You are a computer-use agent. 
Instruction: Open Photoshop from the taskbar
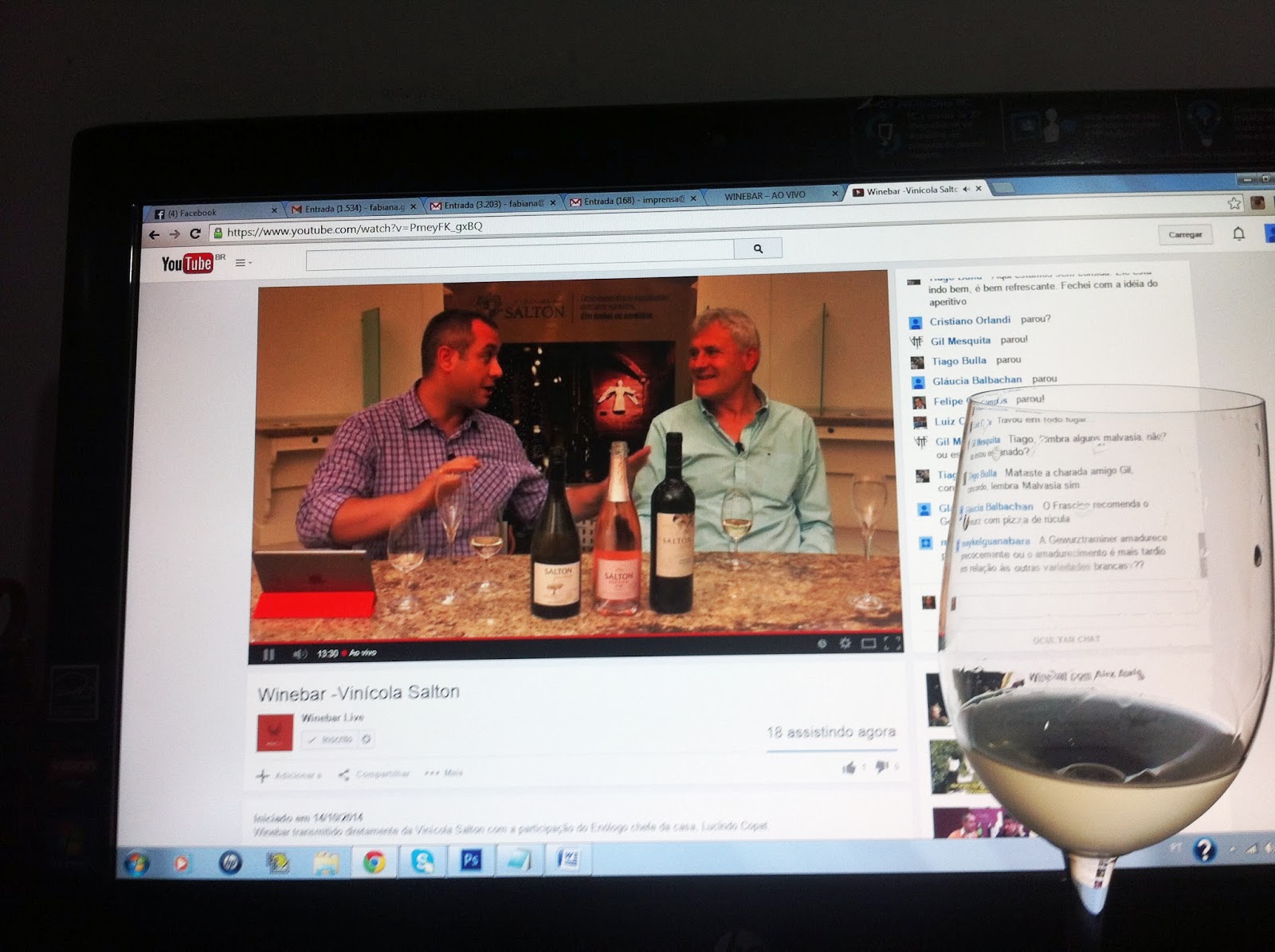470,860
